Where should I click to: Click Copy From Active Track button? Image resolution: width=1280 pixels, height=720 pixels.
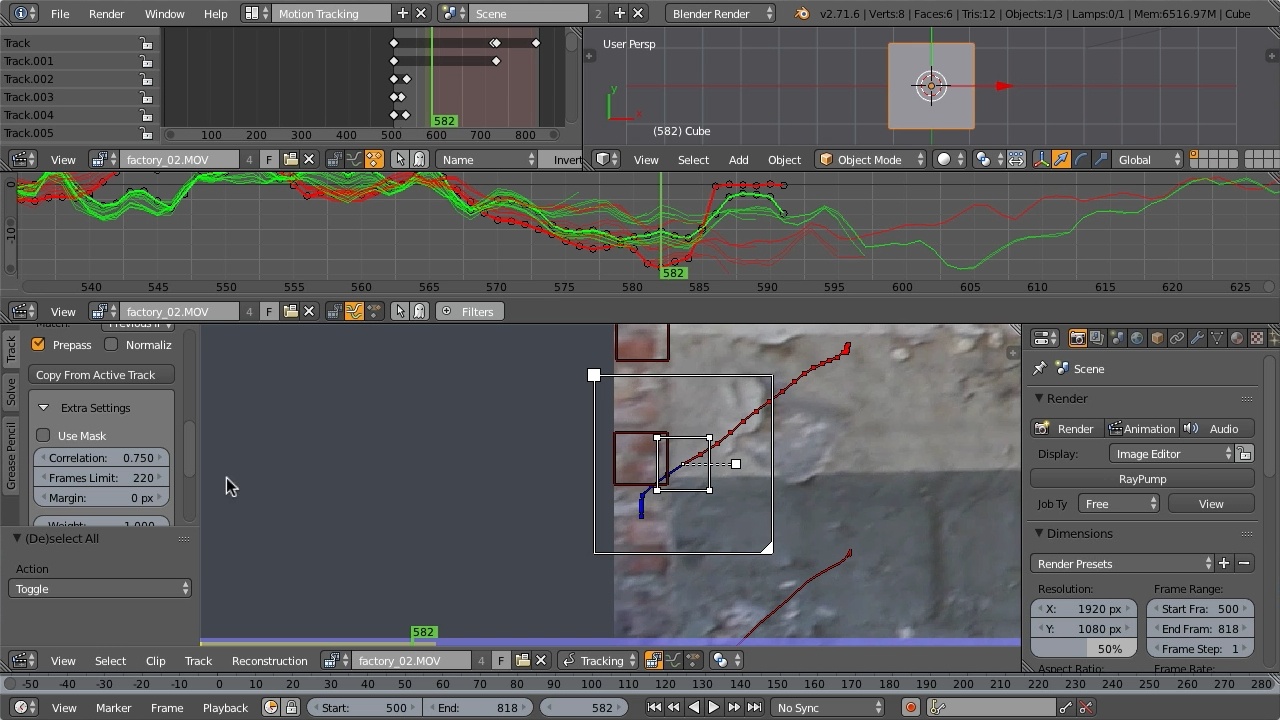(101, 375)
